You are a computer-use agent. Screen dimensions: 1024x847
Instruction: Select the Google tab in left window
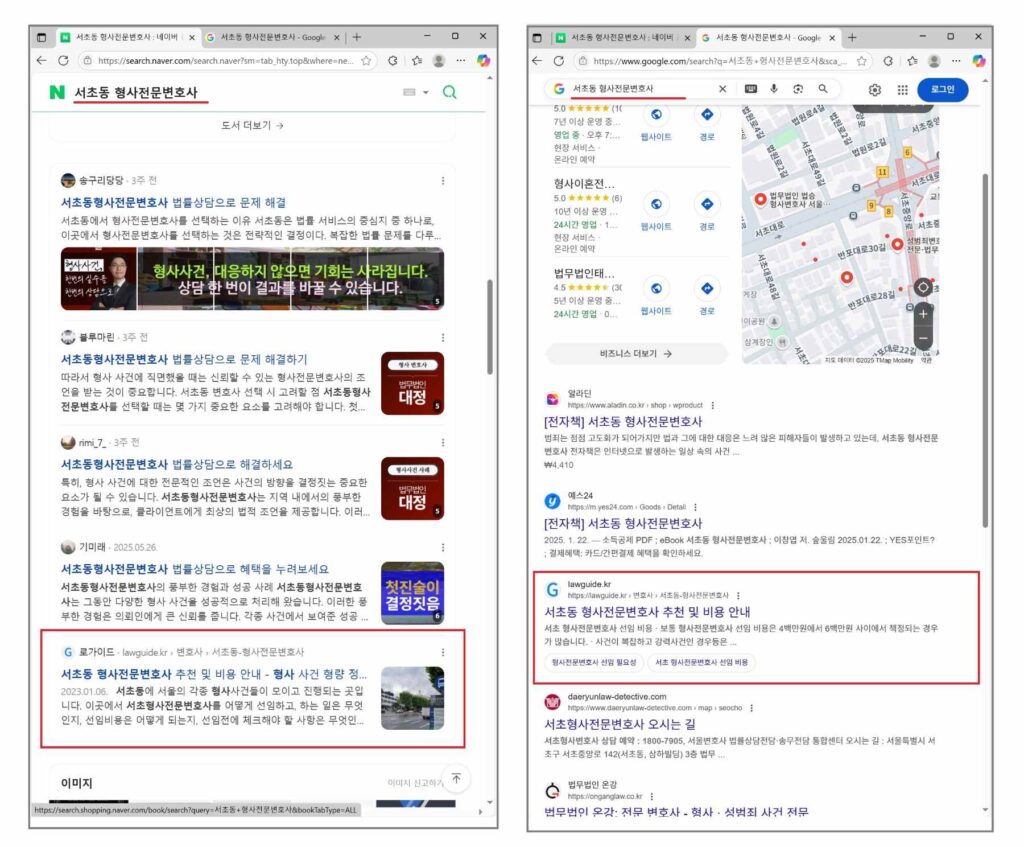tap(273, 37)
